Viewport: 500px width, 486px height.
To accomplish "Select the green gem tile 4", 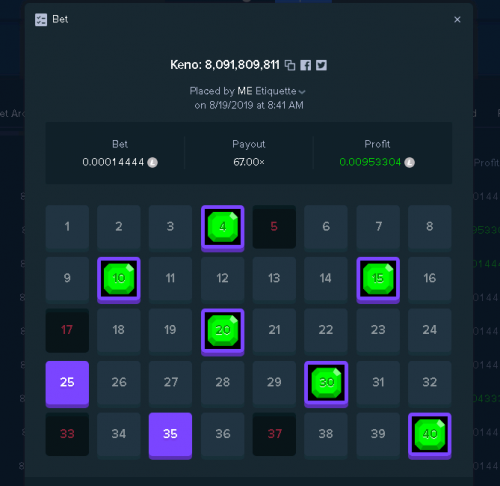I will tap(223, 228).
